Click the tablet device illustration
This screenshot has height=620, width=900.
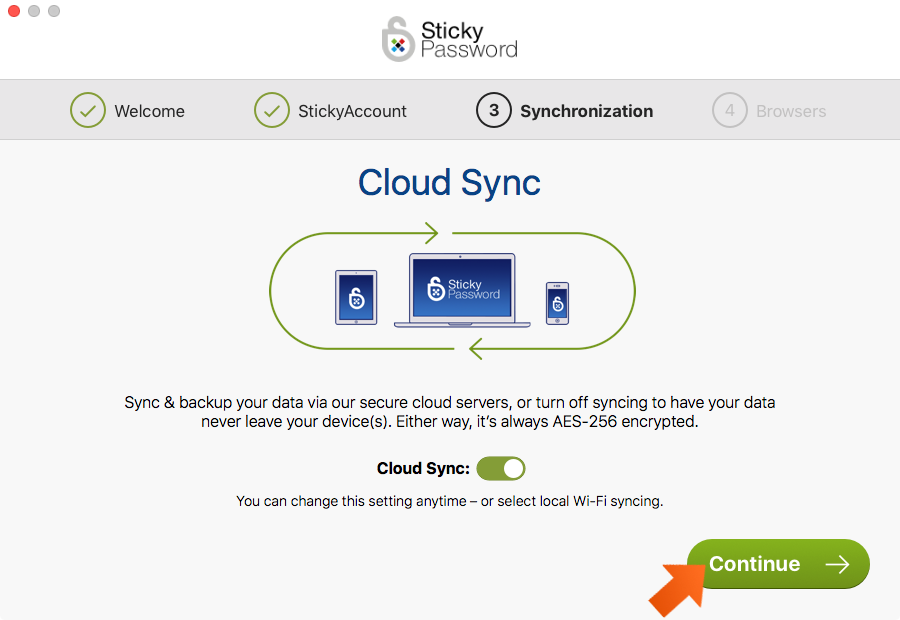point(356,297)
